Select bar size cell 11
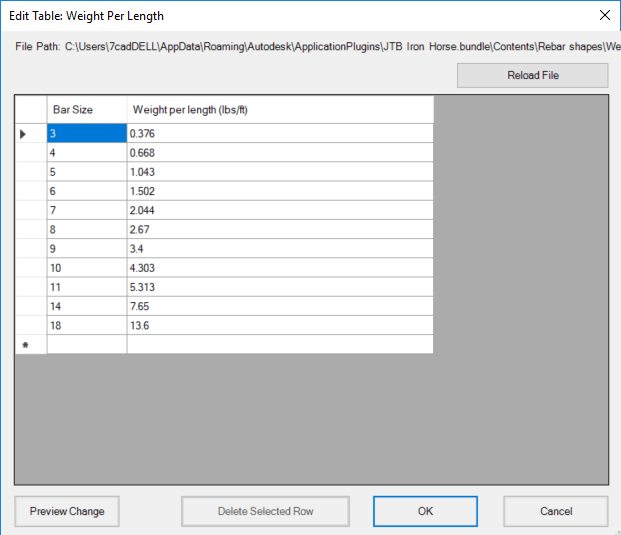The width and height of the screenshot is (621, 535). click(x=87, y=287)
